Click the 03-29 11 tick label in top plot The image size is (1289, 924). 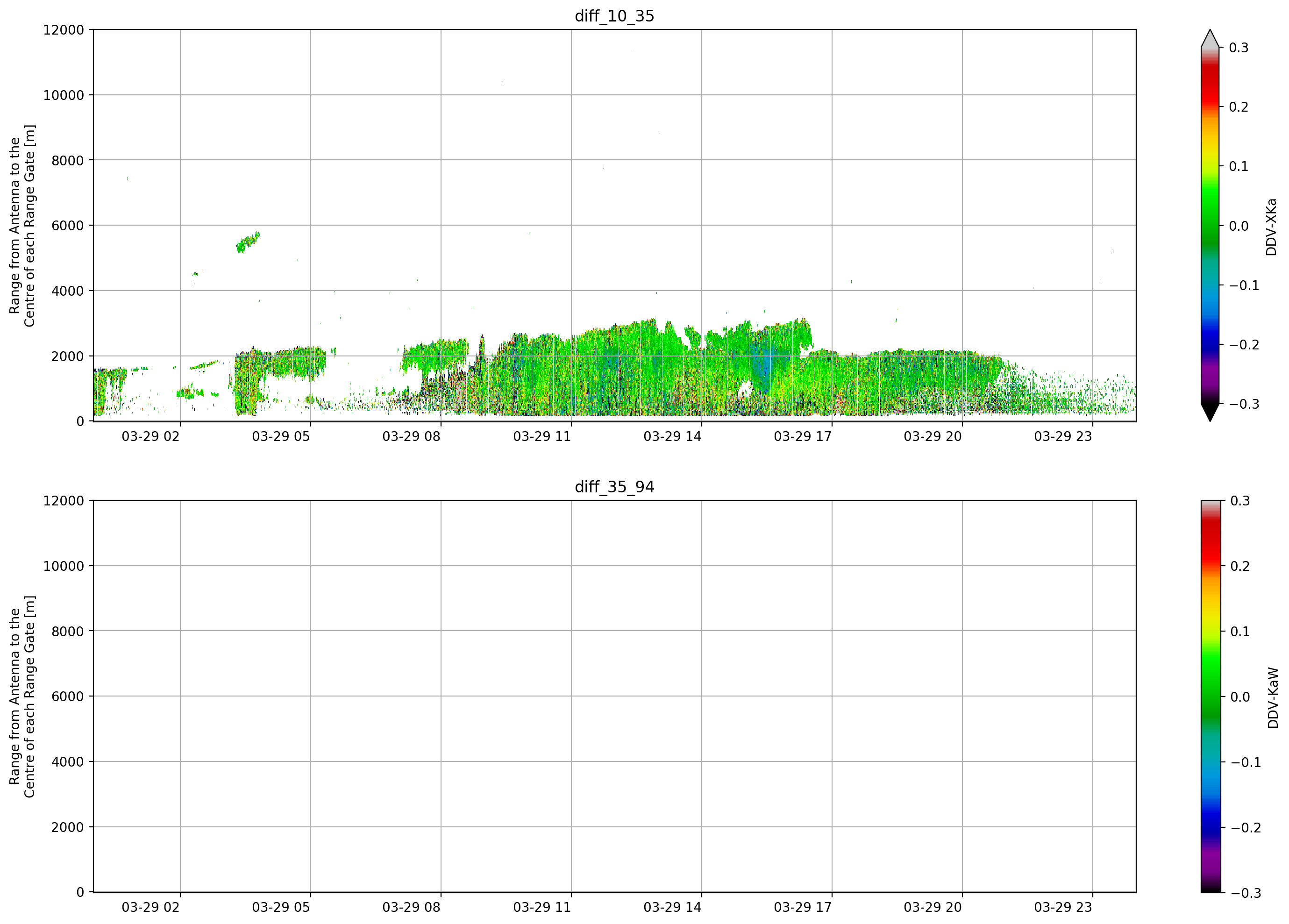[541, 436]
